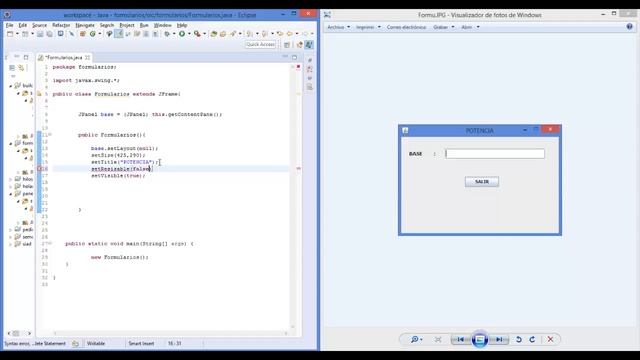Screen dimensions: 640x360
Task: Toggle code folding at line 11 constructor
Action: point(50,134)
